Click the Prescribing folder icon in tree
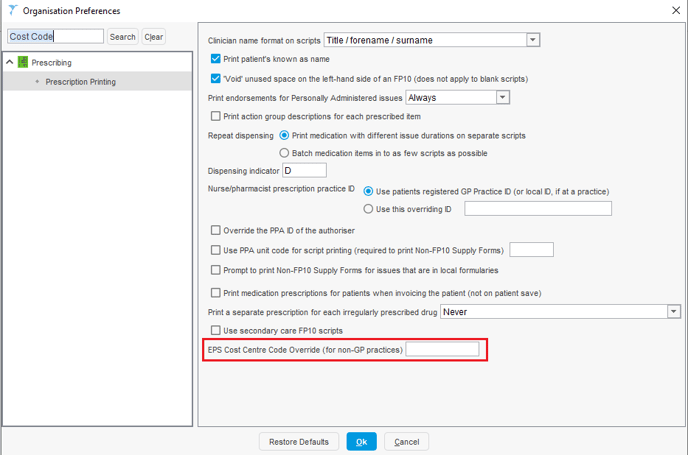This screenshot has width=688, height=455. pyautogui.click(x=23, y=63)
